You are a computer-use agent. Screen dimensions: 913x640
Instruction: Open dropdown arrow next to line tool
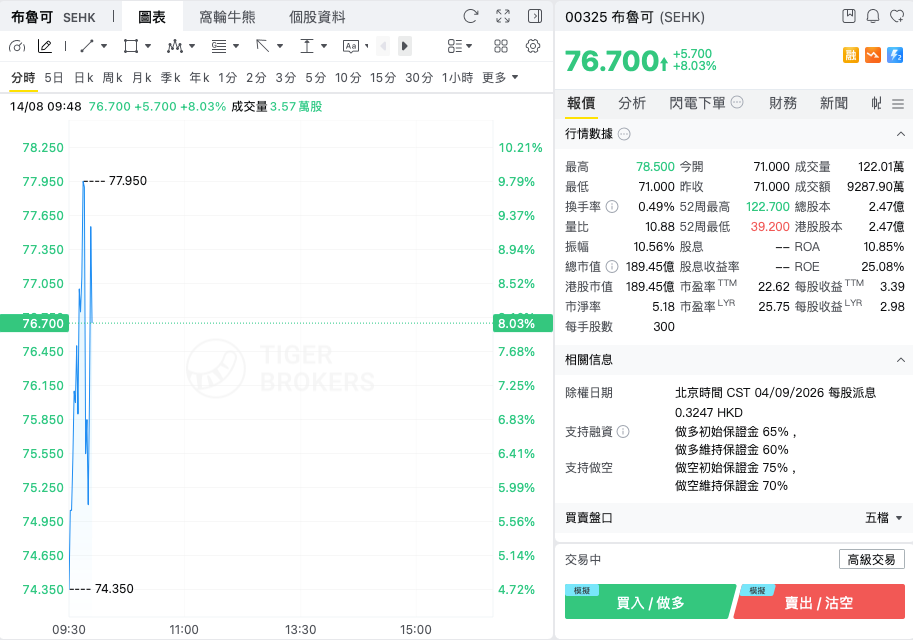[x=104, y=46]
